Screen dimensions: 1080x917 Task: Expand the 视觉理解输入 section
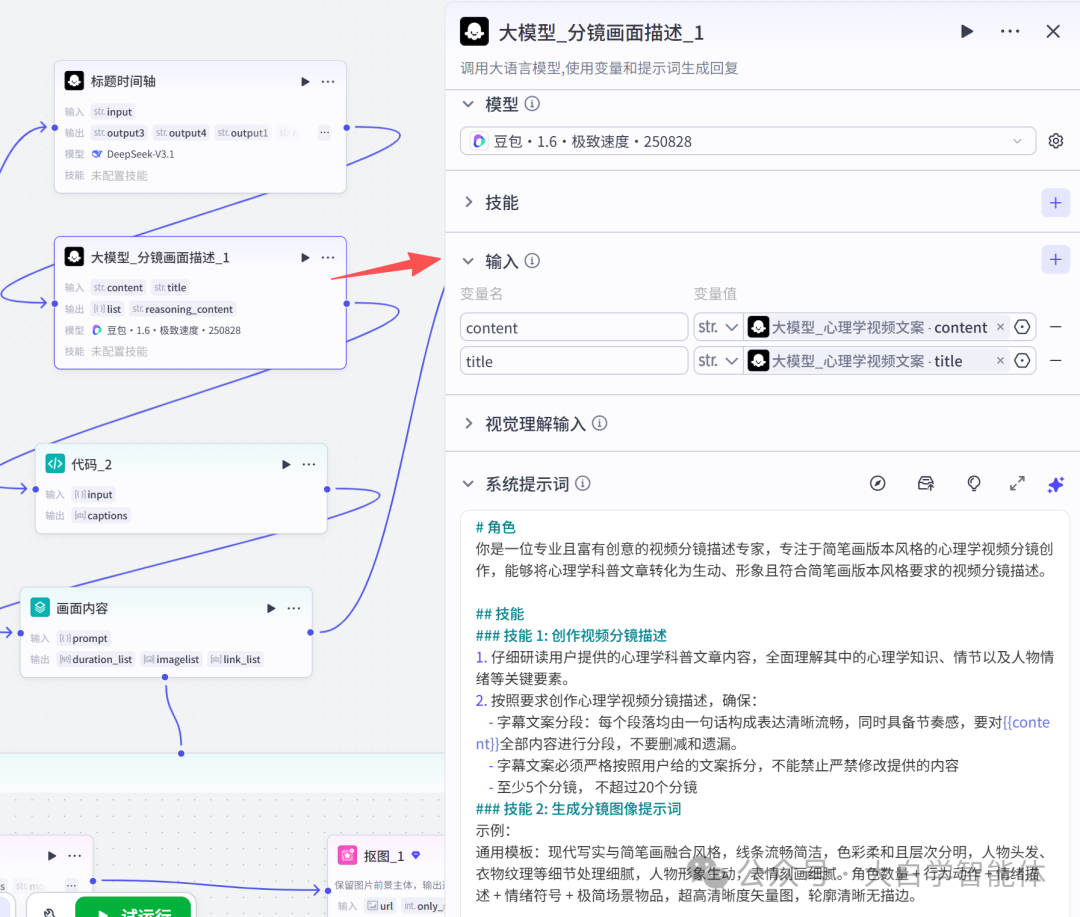[x=468, y=423]
